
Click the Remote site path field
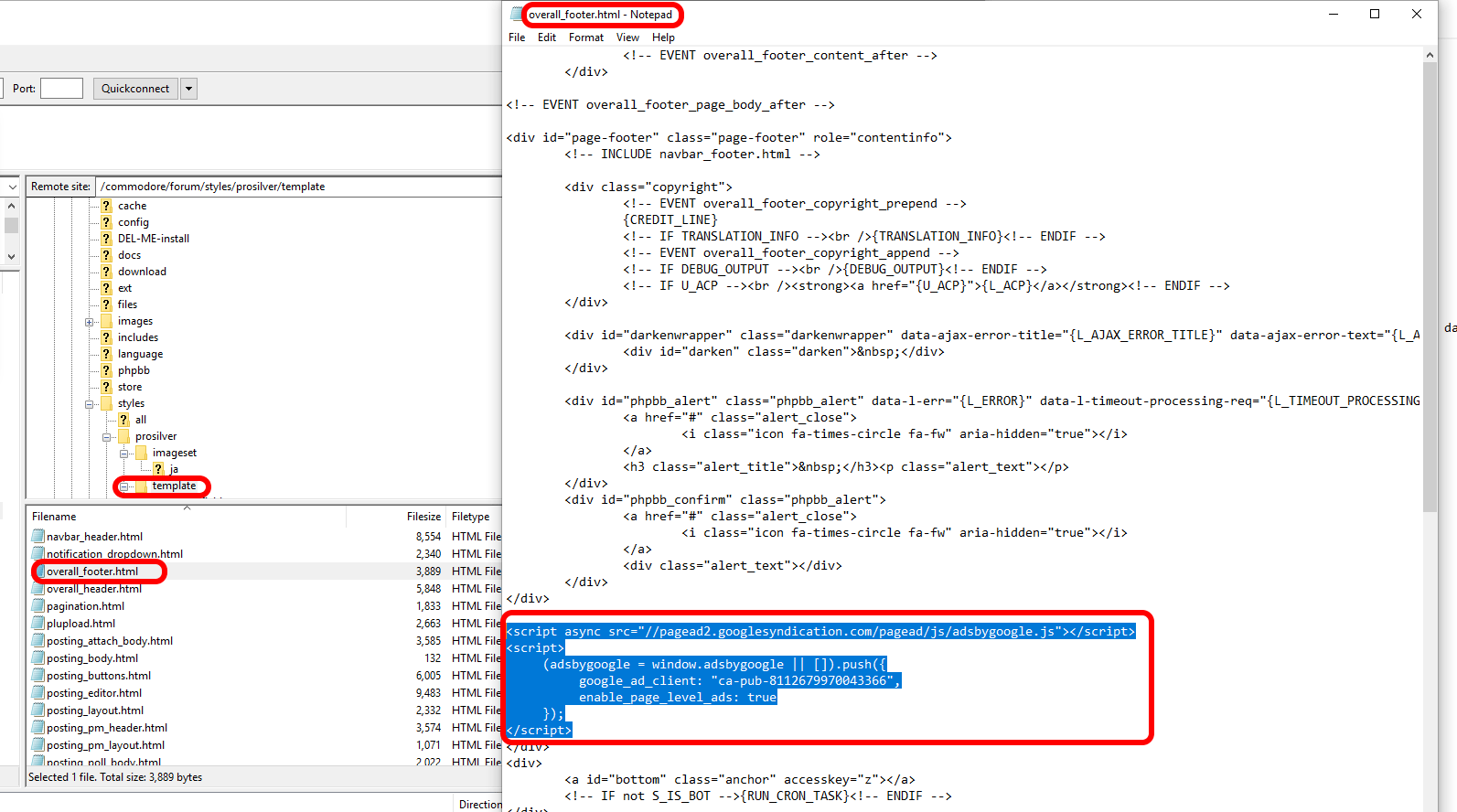(x=298, y=187)
